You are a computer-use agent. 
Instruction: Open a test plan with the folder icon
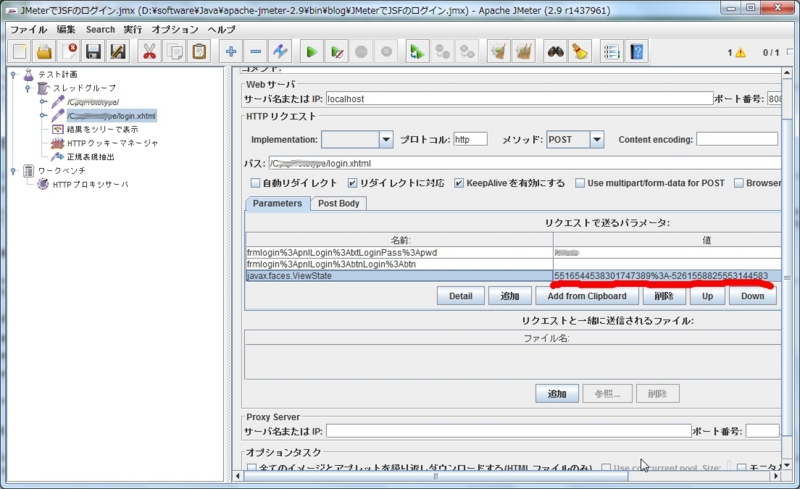pyautogui.click(x=44, y=52)
